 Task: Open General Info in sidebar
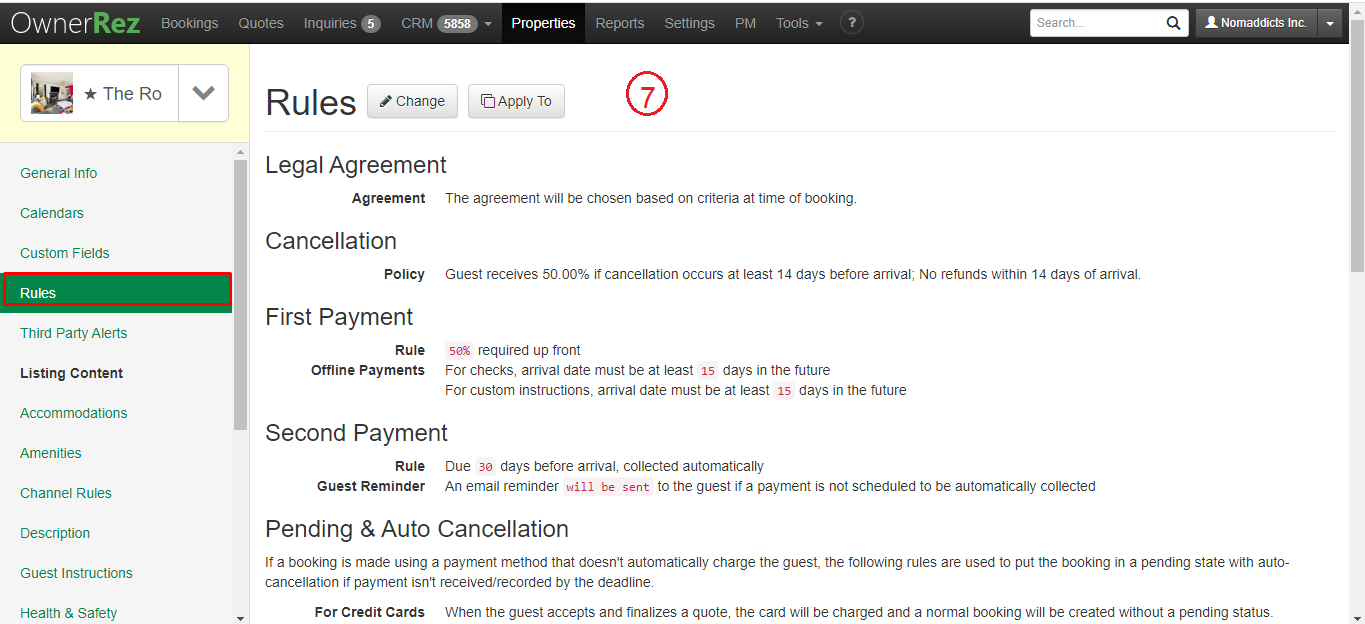click(x=59, y=173)
